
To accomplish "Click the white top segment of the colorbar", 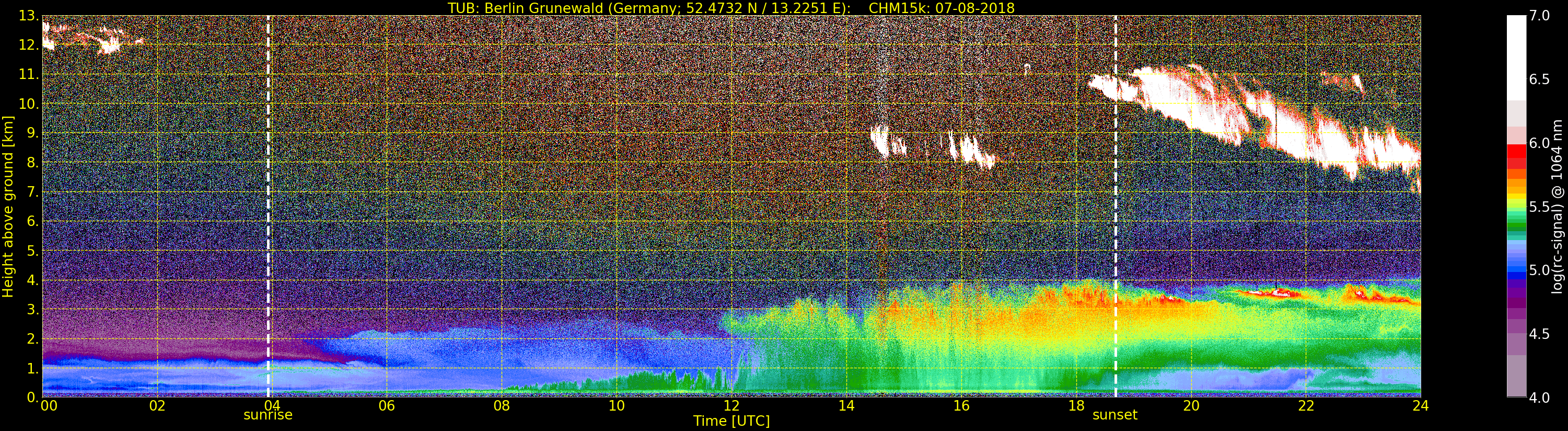I will pyautogui.click(x=1516, y=58).
